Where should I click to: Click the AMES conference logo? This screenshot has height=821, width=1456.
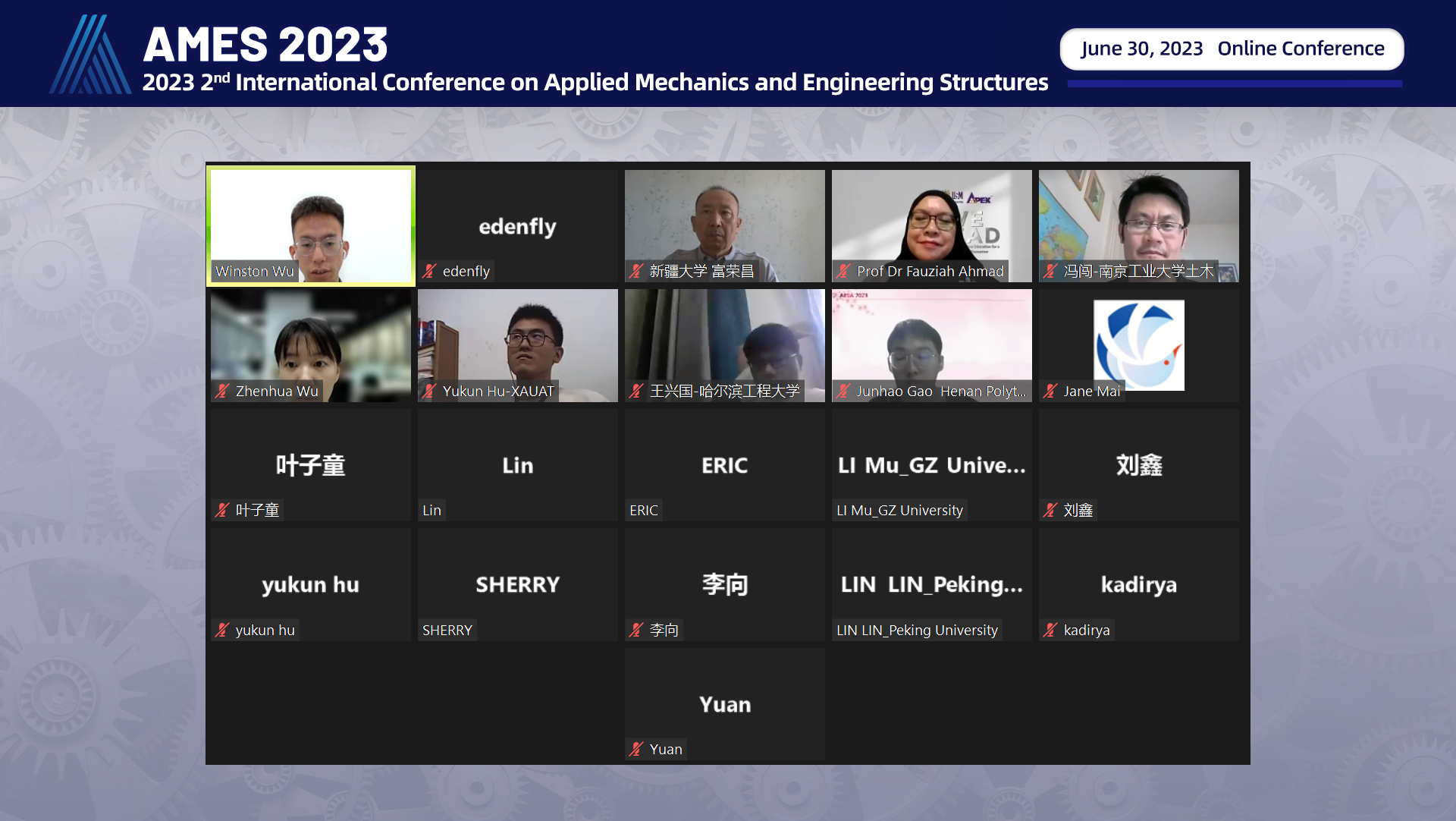pyautogui.click(x=90, y=54)
